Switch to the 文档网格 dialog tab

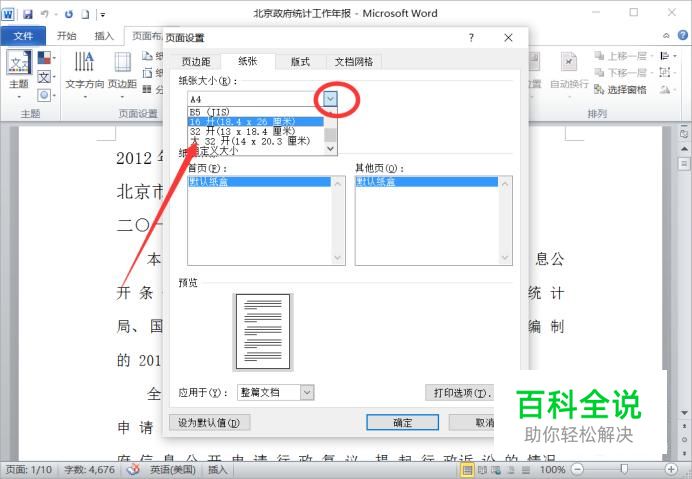click(x=354, y=62)
